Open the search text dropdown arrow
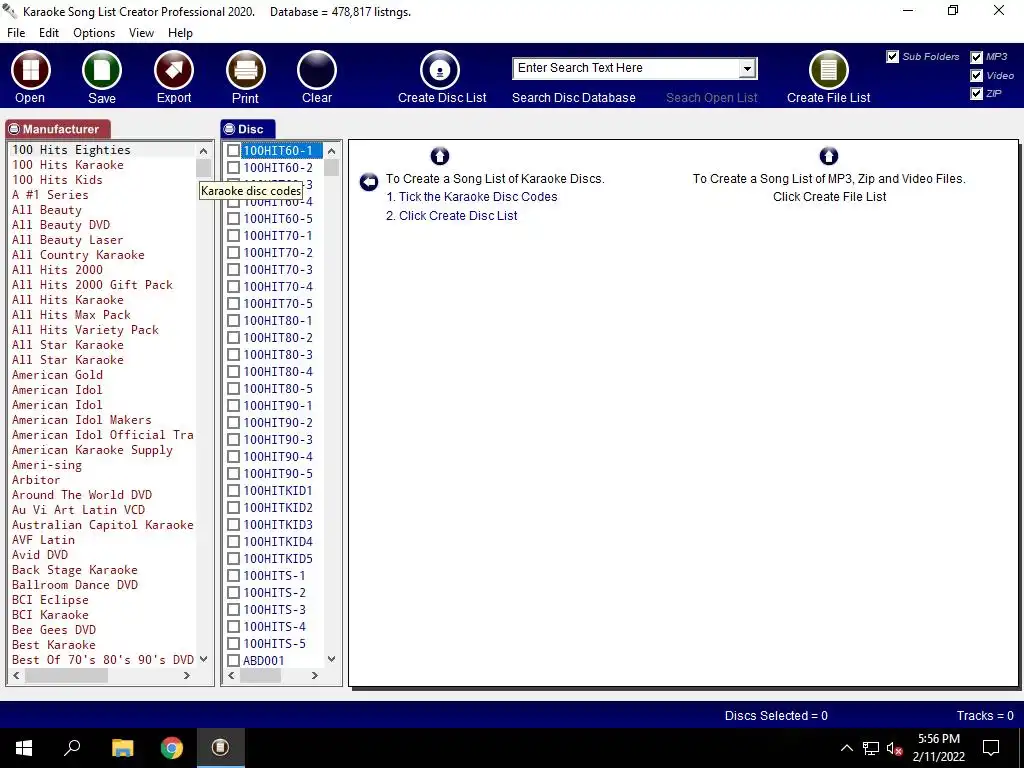Image resolution: width=1024 pixels, height=768 pixels. 747,69
